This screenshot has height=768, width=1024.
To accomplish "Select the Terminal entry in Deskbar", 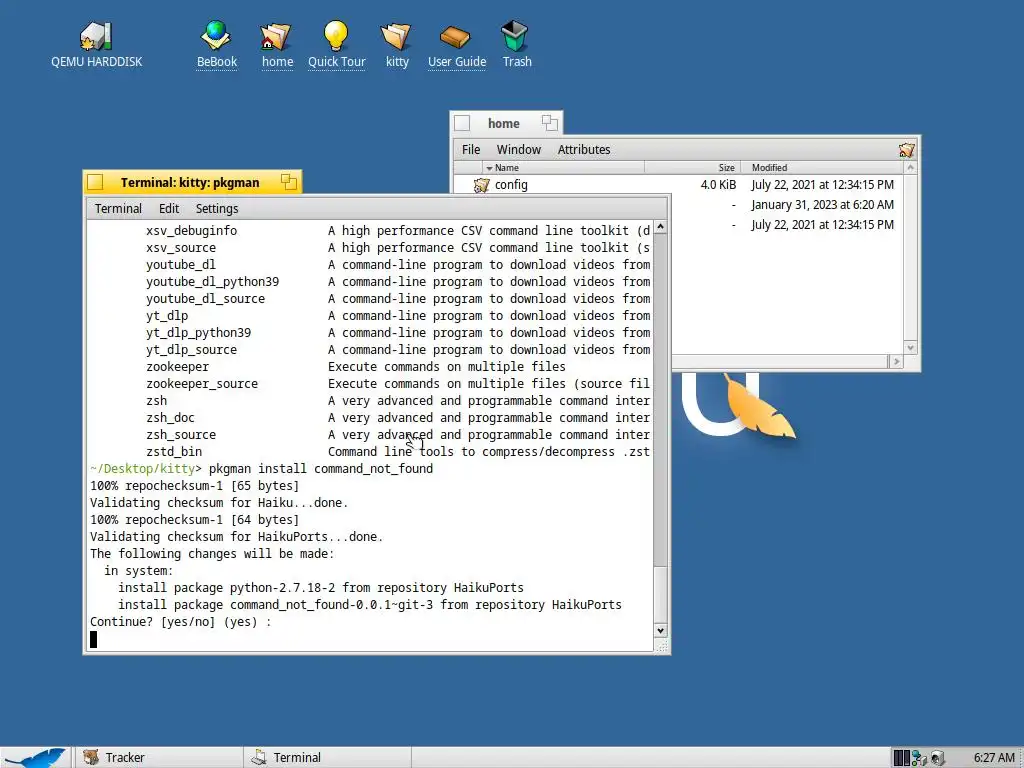I will [x=328, y=758].
